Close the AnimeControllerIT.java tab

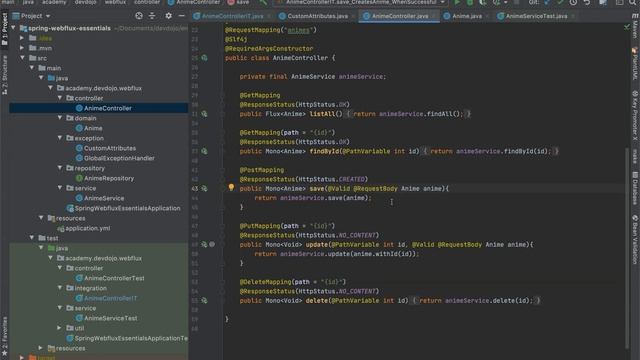click(269, 16)
